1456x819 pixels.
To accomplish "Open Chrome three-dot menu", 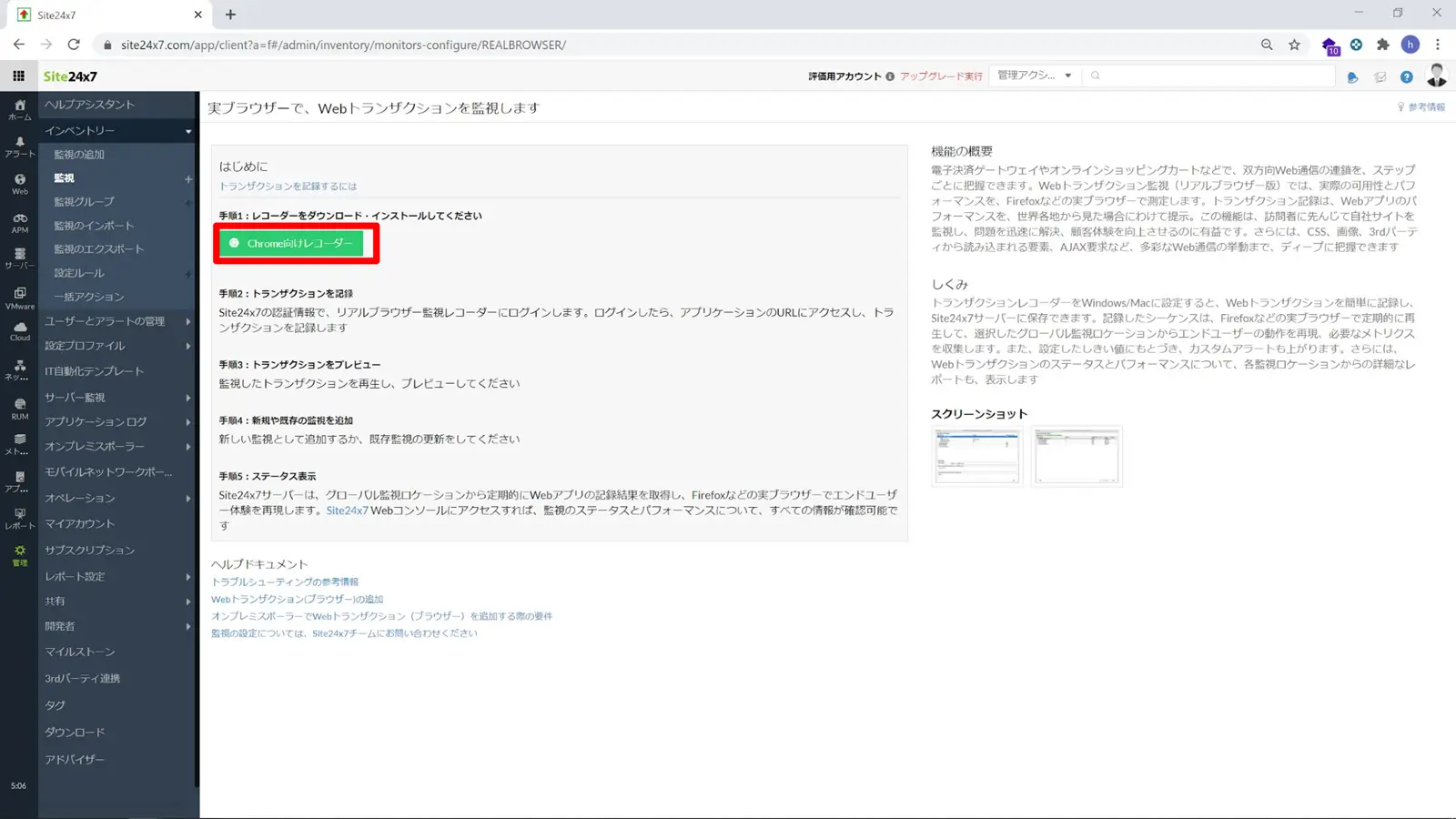I will 1438,45.
